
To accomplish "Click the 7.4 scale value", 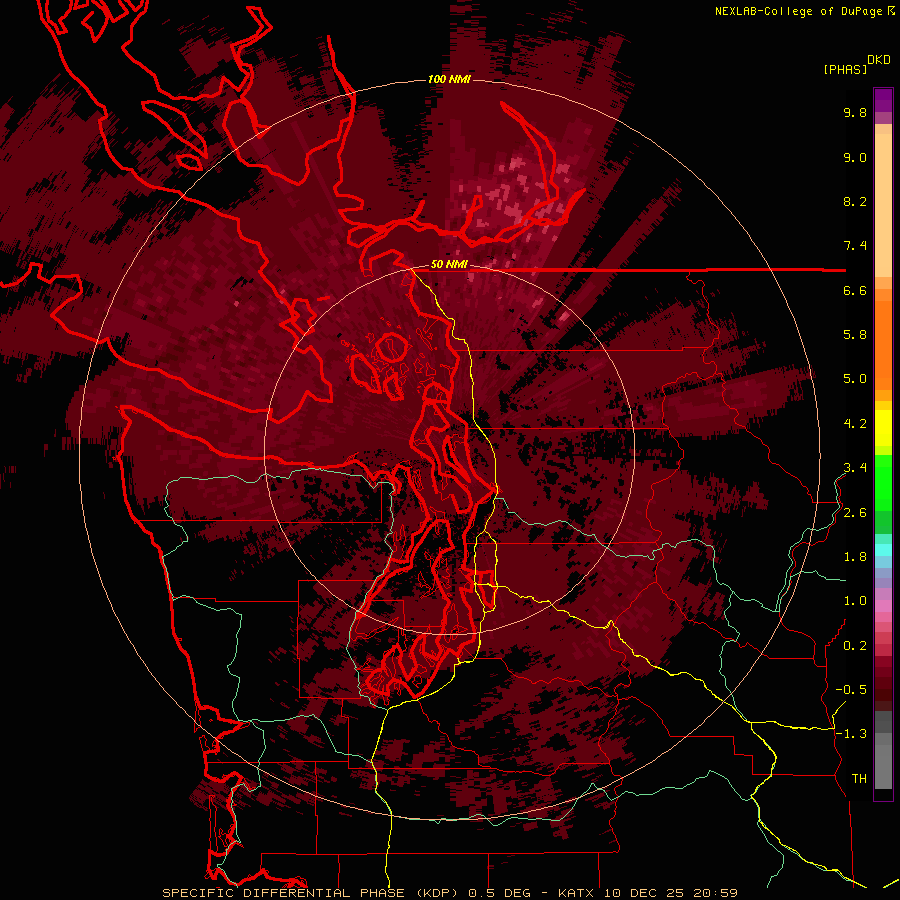I will click(855, 246).
